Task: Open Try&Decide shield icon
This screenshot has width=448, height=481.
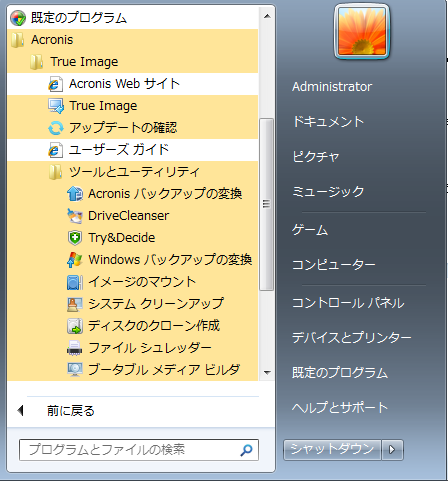Action: [75, 238]
